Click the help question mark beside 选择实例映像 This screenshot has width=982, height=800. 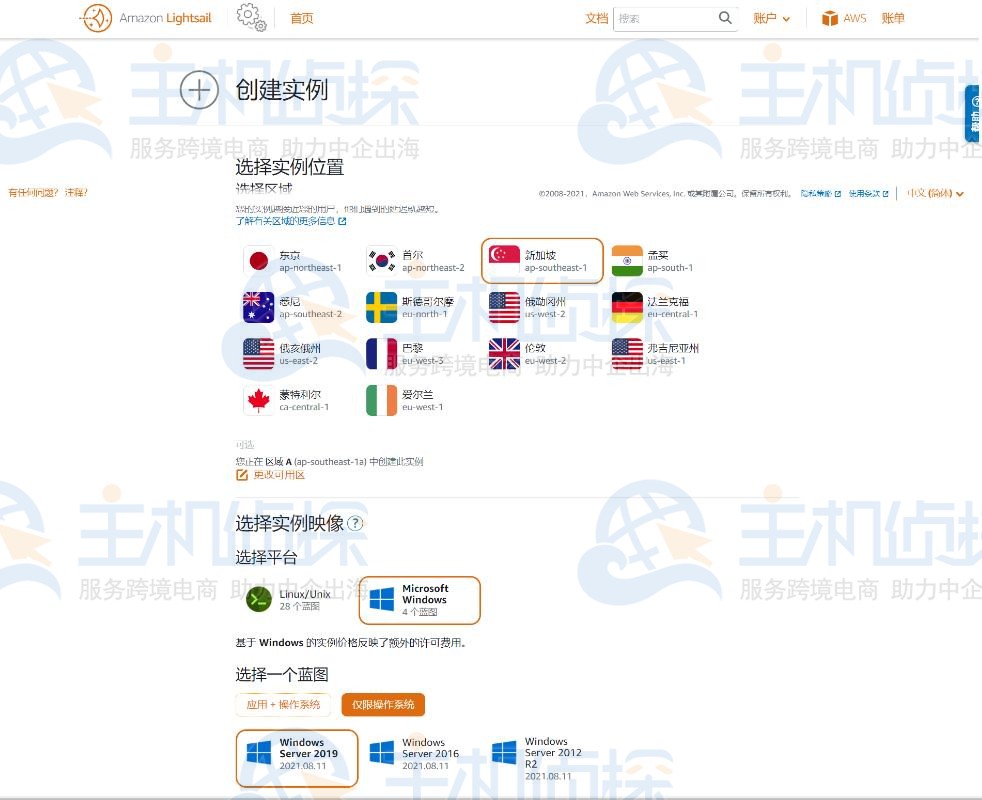[x=355, y=523]
